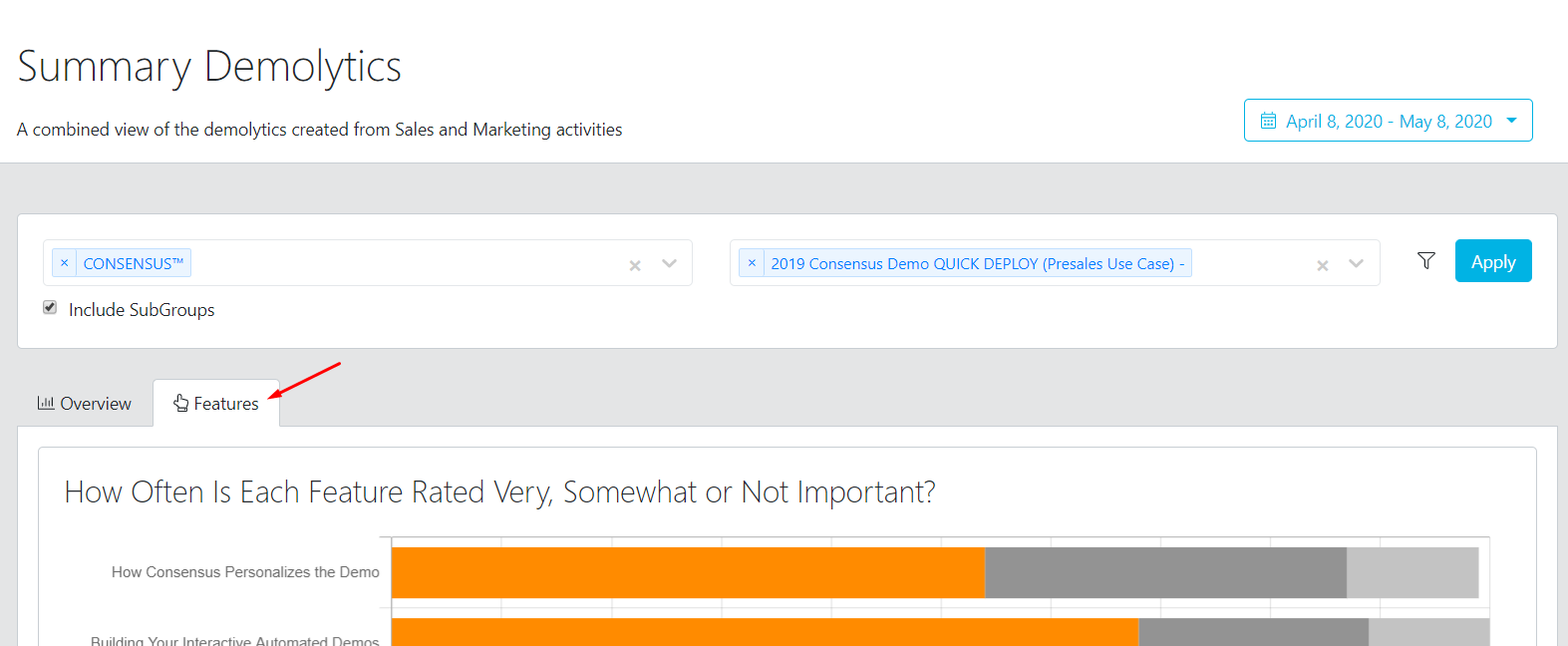Click the bar chart icon on Overview tab

pos(46,403)
